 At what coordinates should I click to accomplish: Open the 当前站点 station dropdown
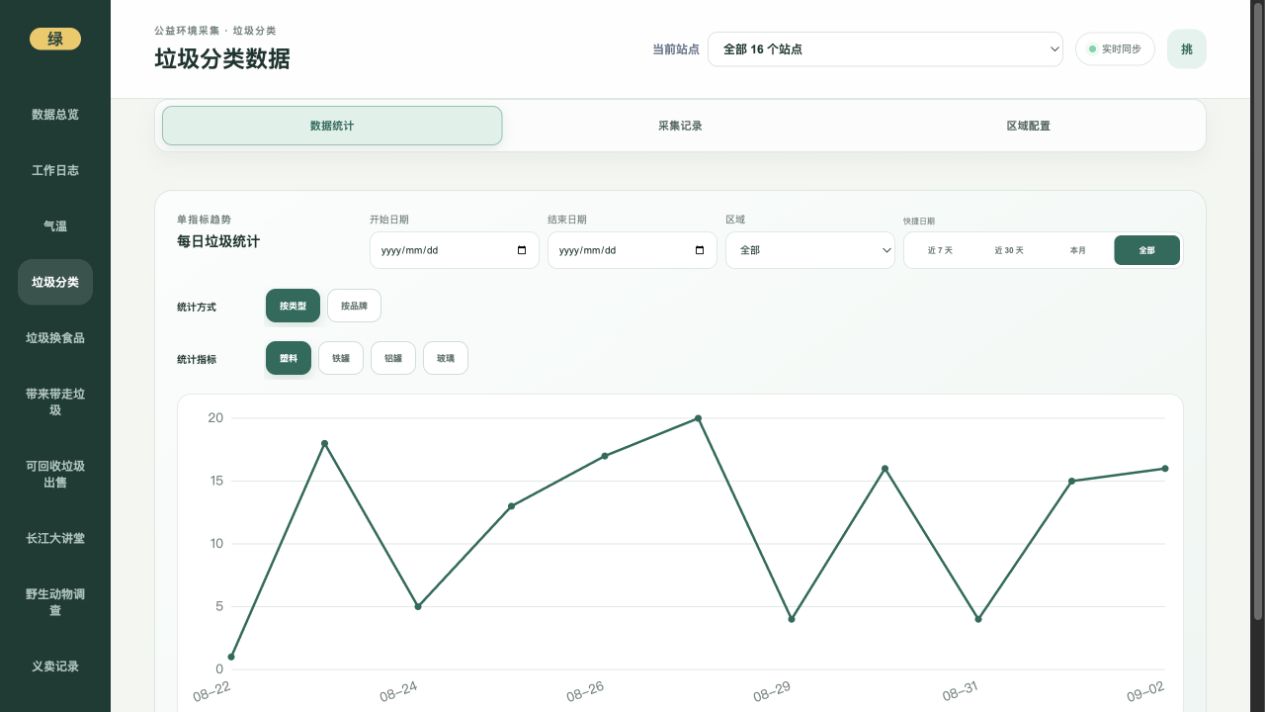(885, 49)
